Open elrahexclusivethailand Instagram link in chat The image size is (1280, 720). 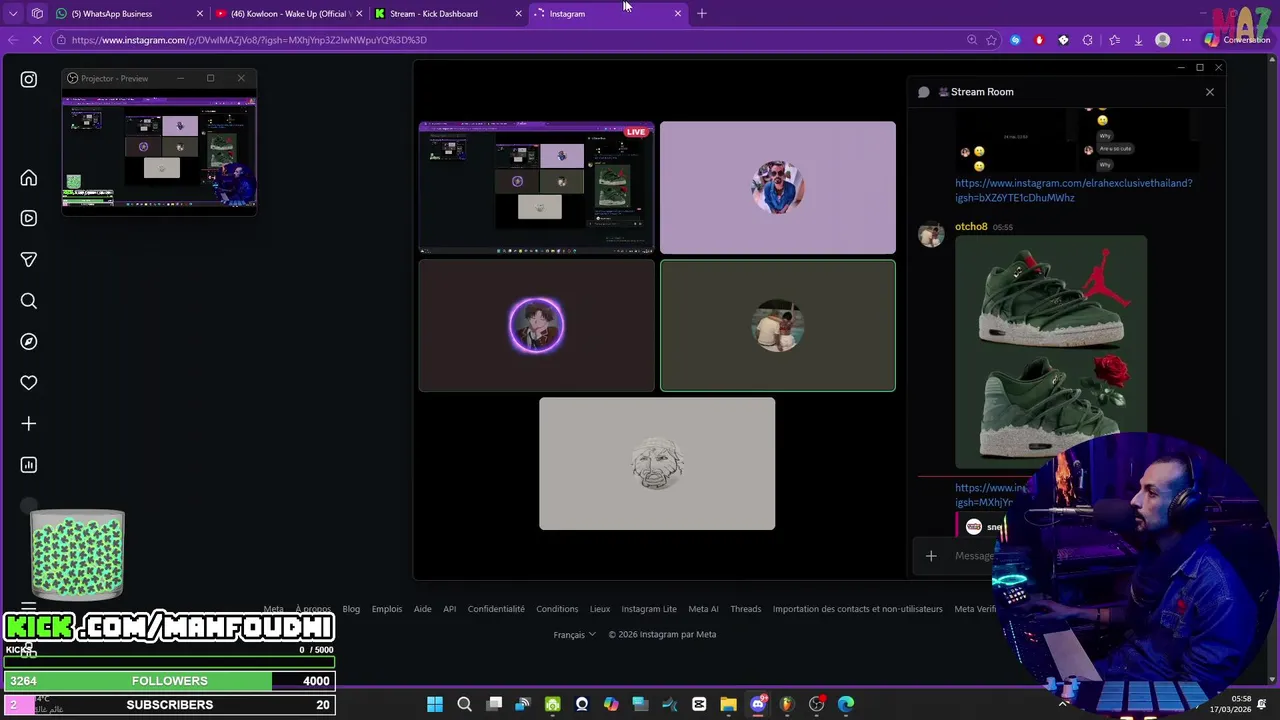pos(1073,190)
